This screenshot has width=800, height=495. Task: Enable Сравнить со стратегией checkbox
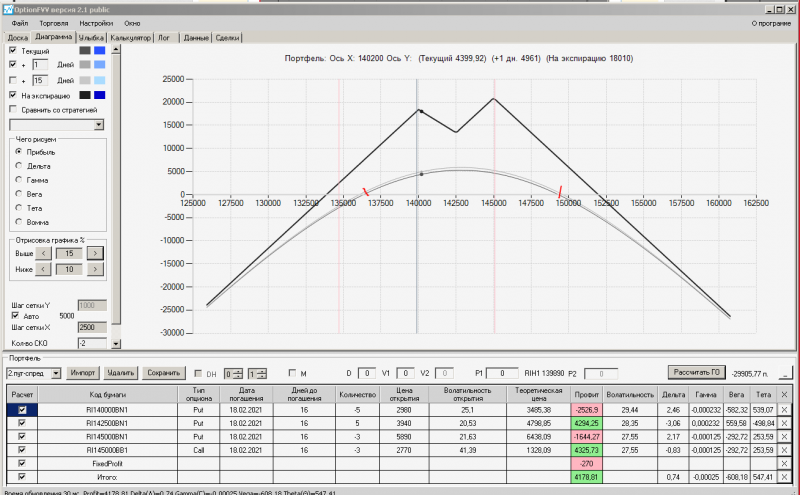13,109
